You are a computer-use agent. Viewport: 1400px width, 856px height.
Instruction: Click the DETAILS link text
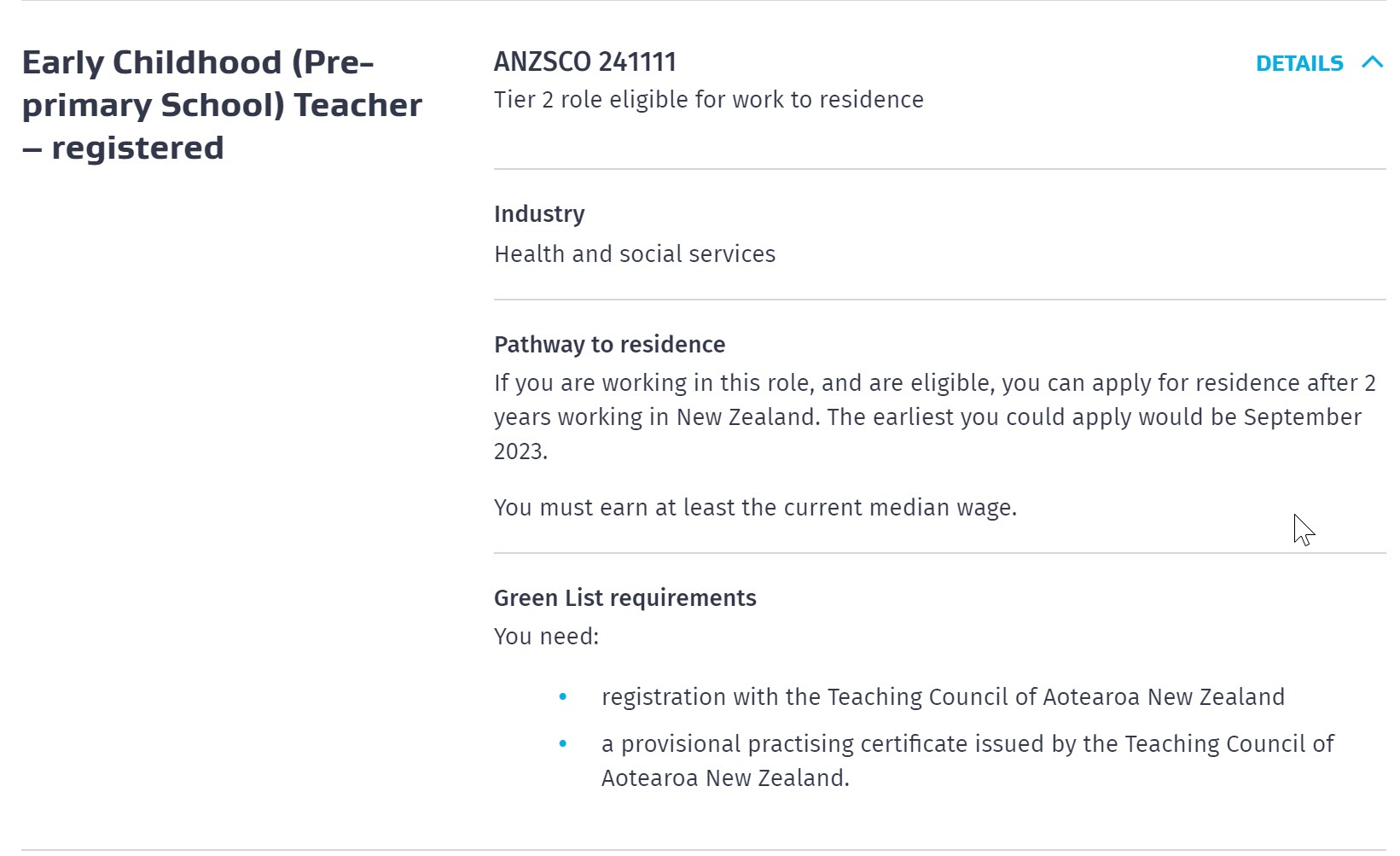(1299, 64)
